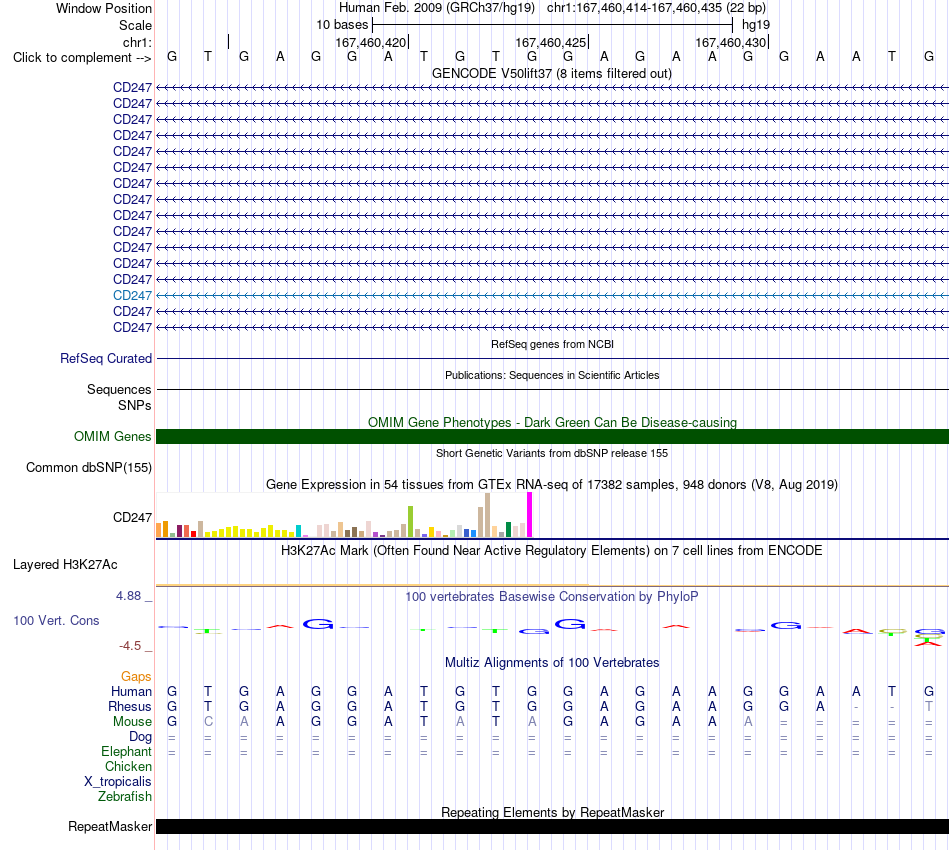The image size is (950, 850).
Task: Click the yellow-green bar in the GTEx chart
Action: [x=410, y=522]
